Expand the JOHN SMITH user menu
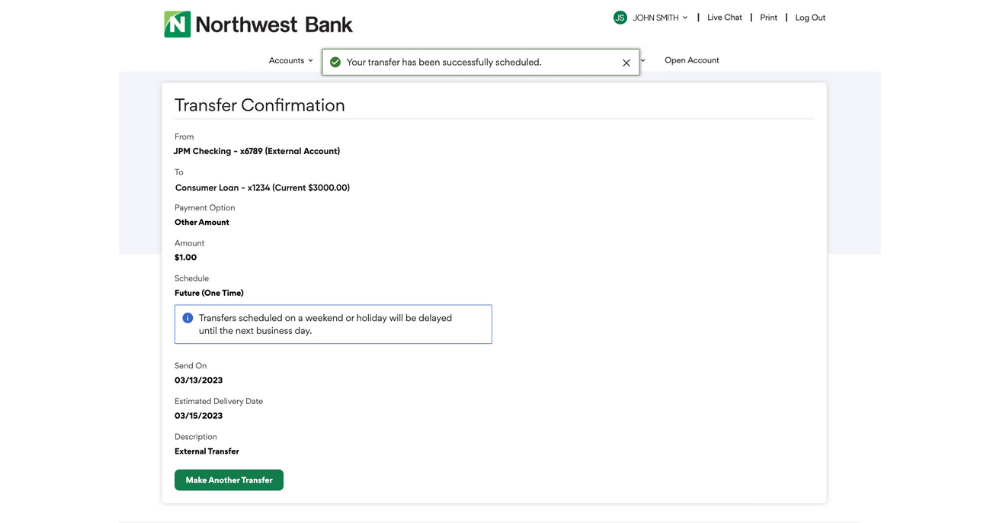 point(660,17)
